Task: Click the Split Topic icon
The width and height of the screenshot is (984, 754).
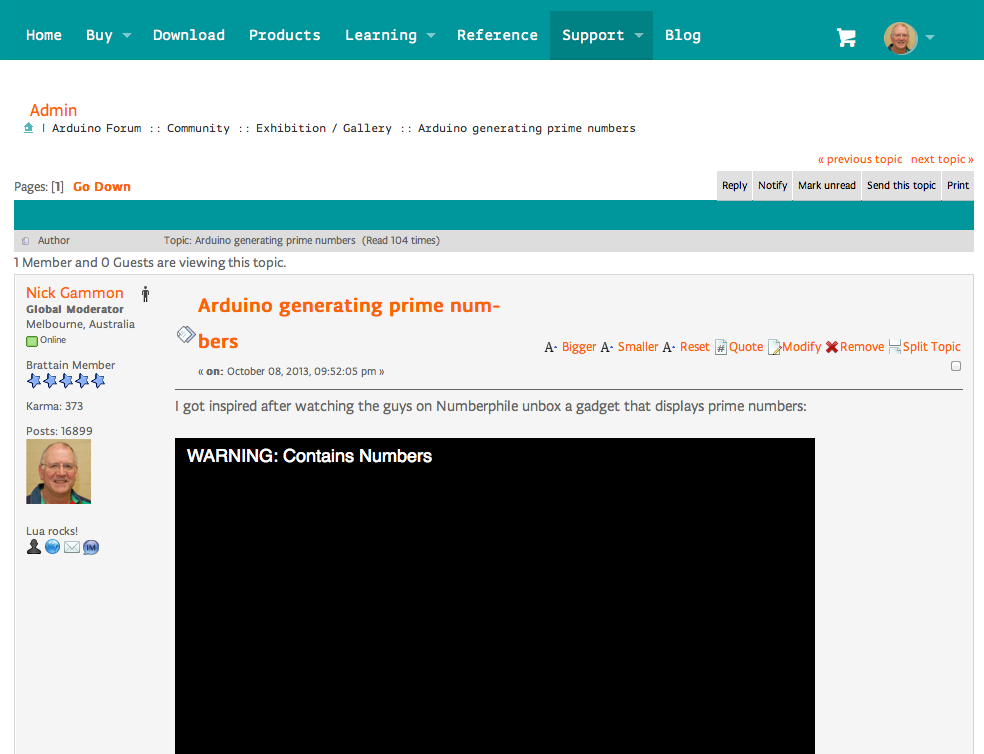Action: click(895, 347)
